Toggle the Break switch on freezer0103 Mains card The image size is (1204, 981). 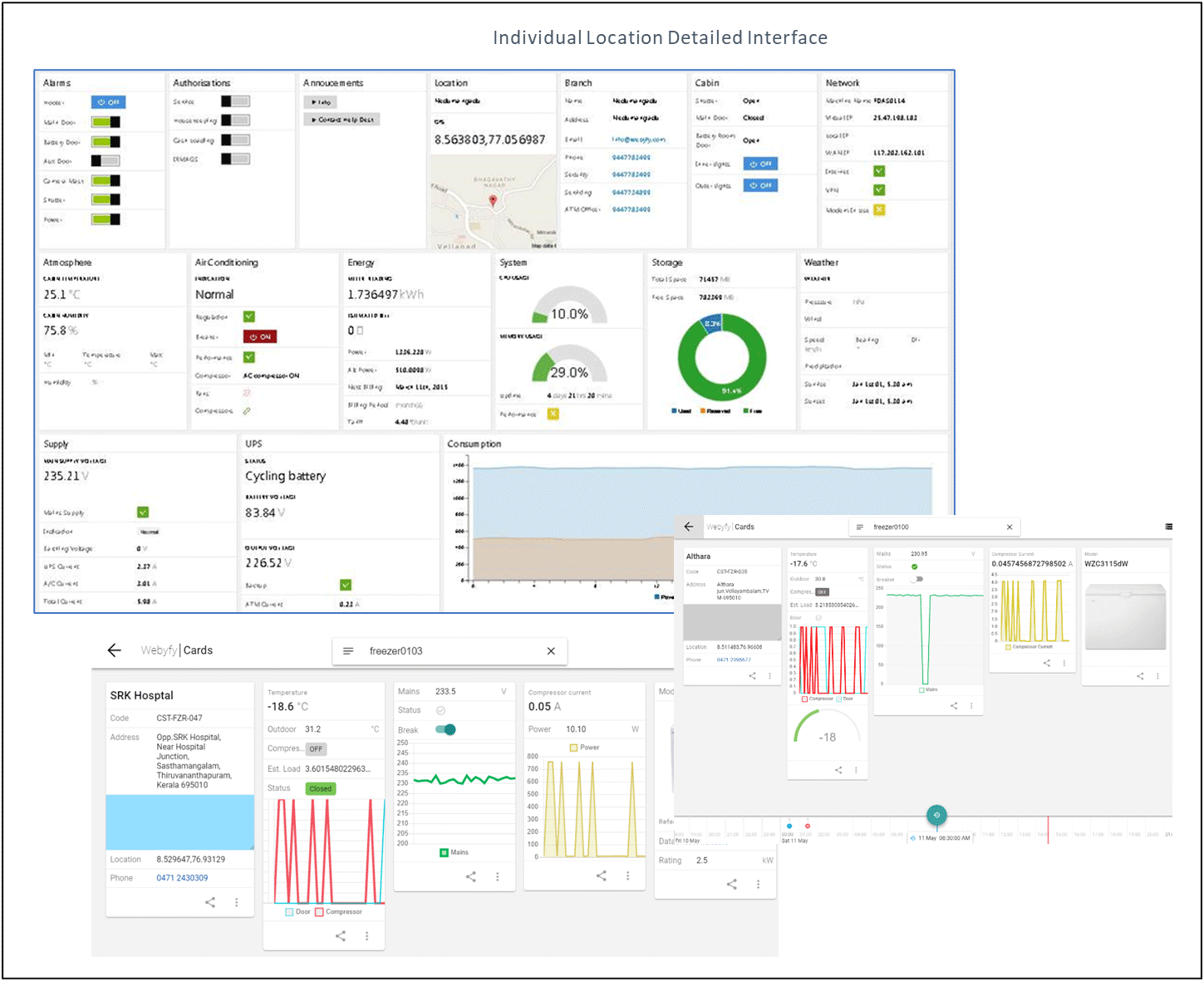pyautogui.click(x=446, y=730)
